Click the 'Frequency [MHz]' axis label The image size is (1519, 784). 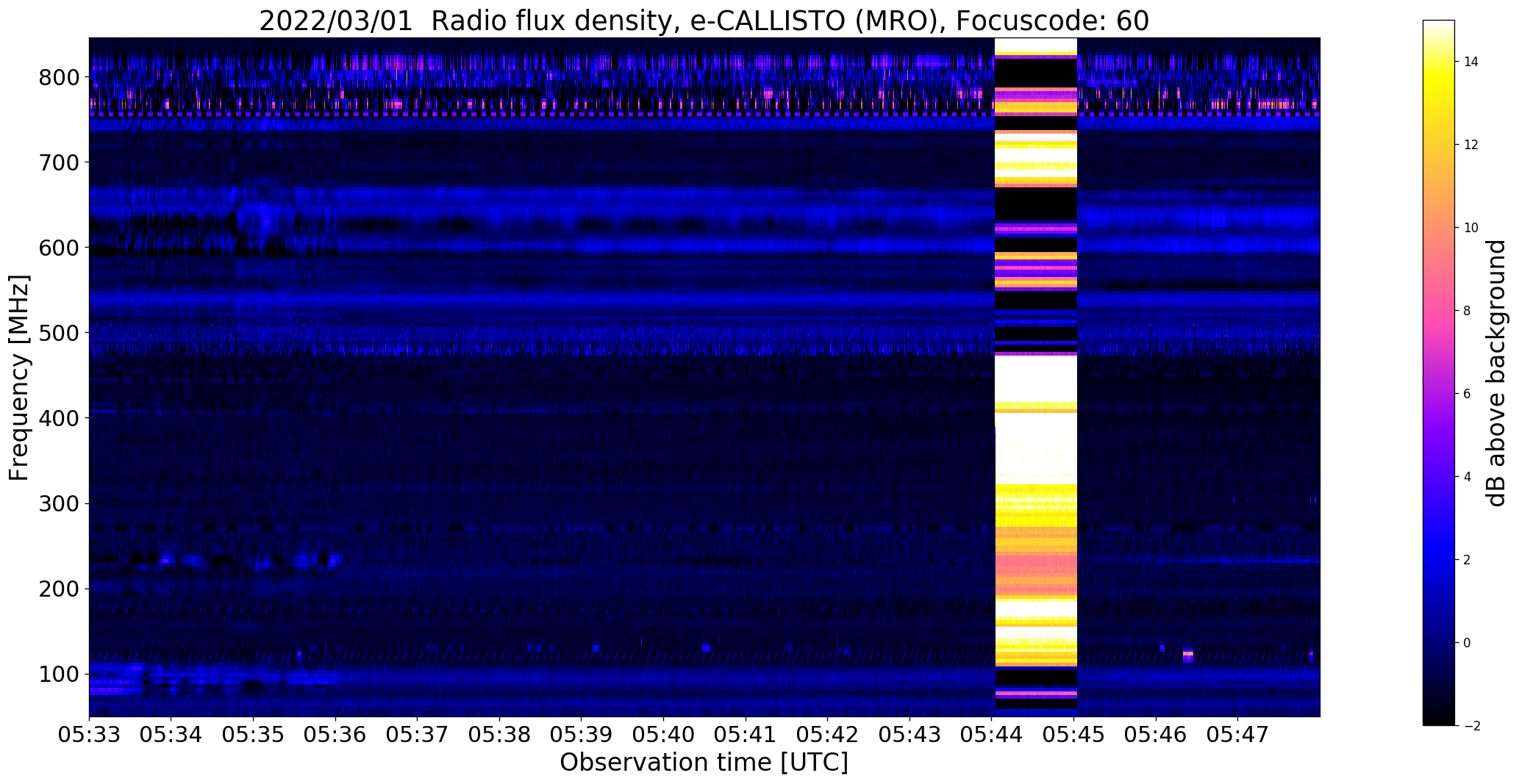(19, 378)
